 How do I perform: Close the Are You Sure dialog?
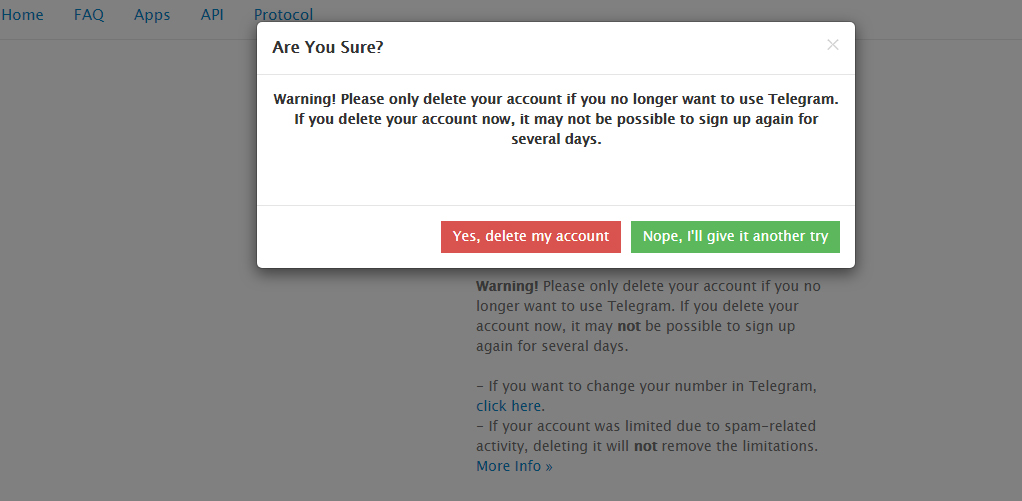pyautogui.click(x=832, y=45)
